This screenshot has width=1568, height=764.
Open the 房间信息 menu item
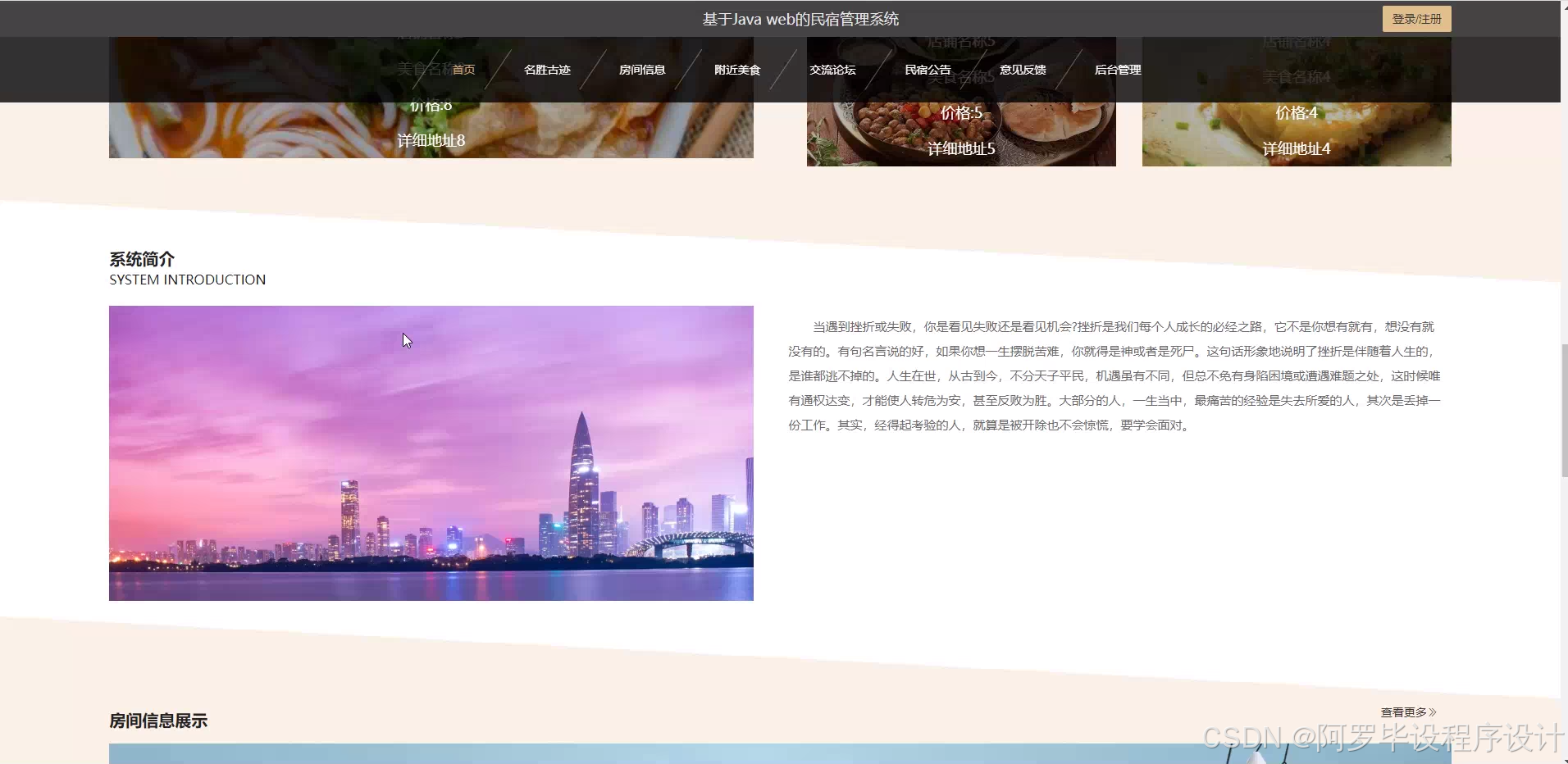pos(642,70)
